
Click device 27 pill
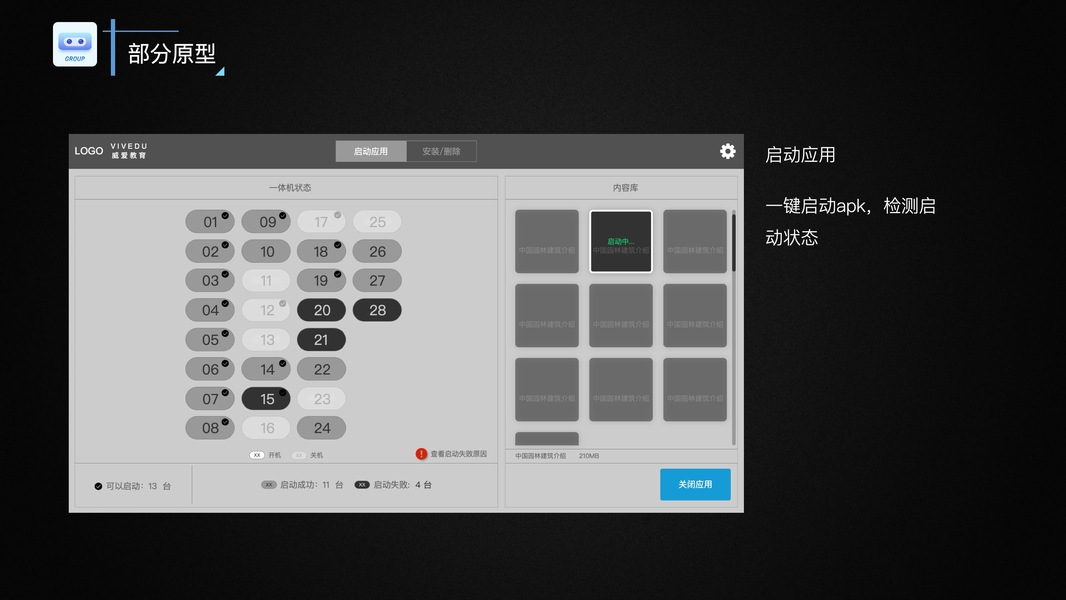coord(377,281)
